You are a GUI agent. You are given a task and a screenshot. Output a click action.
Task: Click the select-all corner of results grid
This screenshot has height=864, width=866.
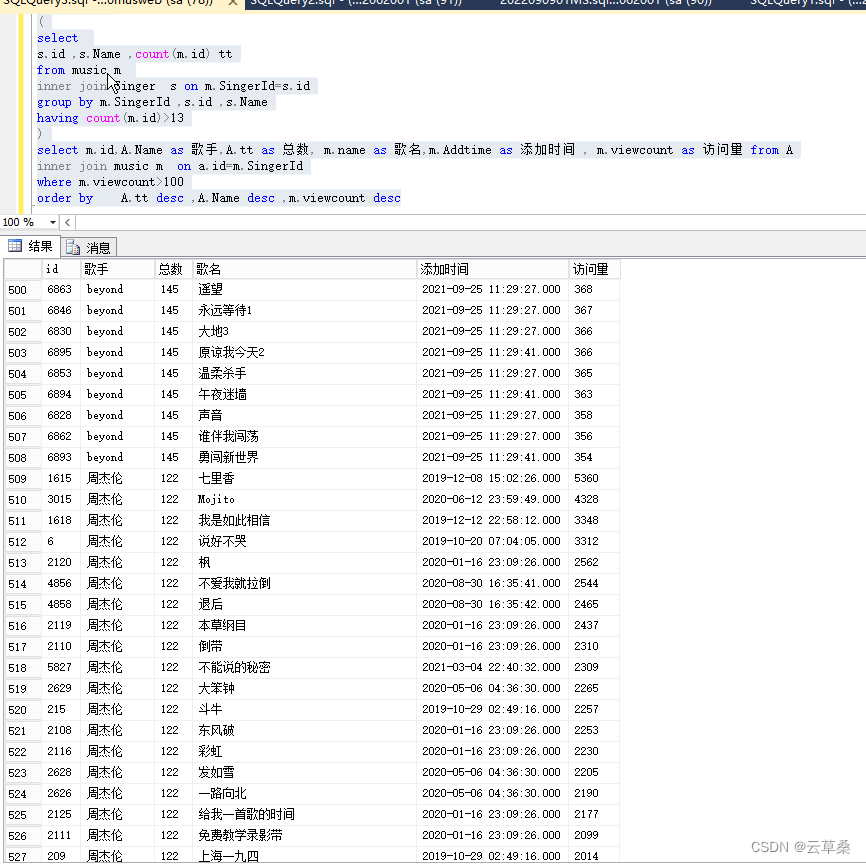(x=23, y=269)
